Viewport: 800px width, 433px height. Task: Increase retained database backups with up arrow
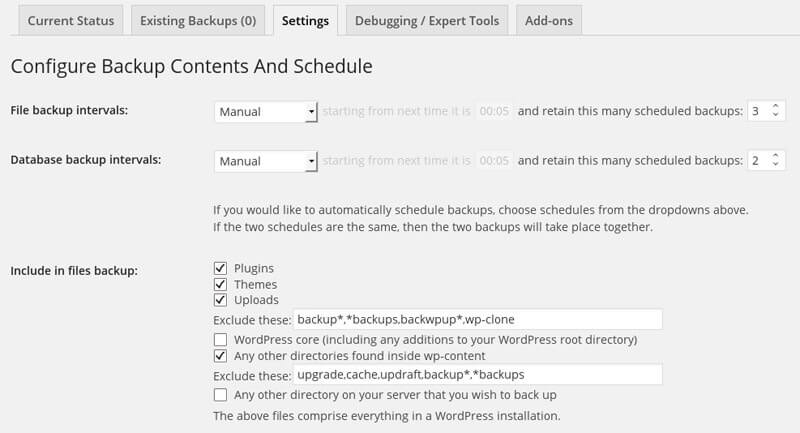point(776,156)
